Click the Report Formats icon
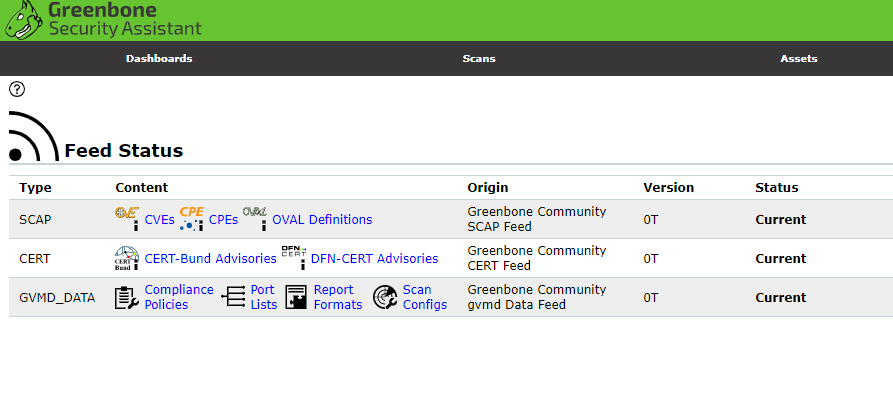Viewport: 893px width, 402px height. 296,297
